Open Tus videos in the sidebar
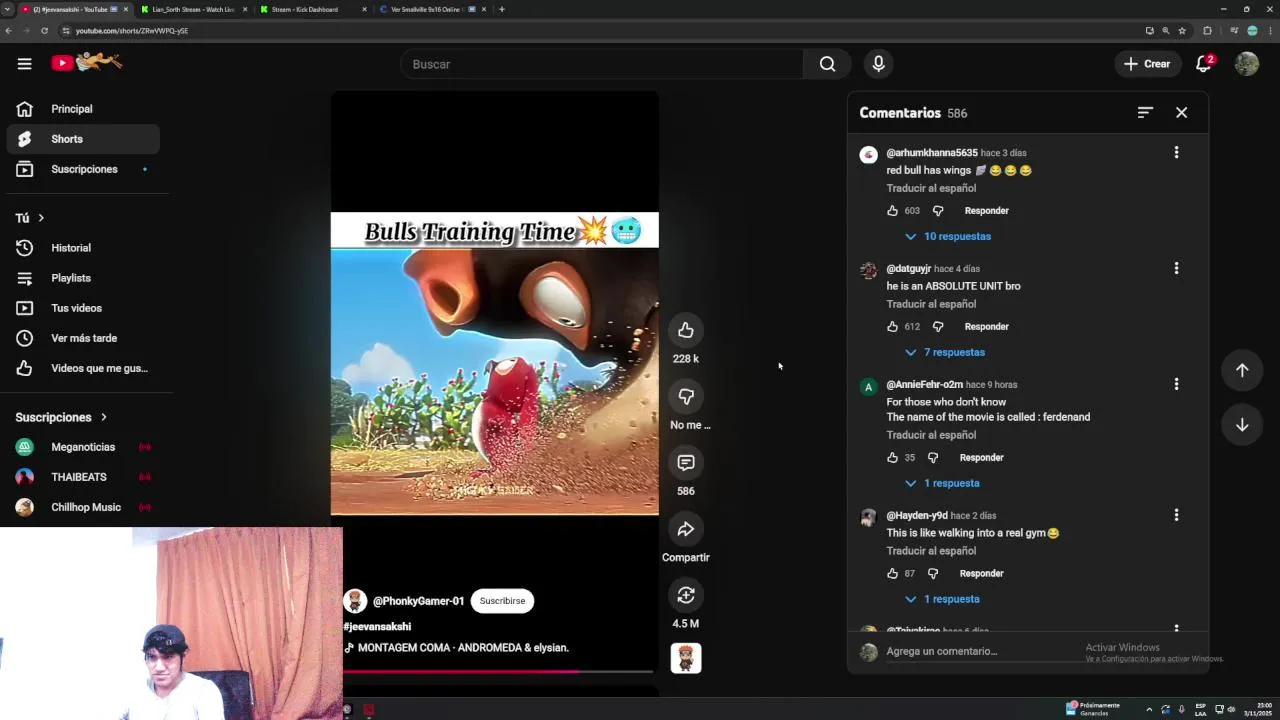1280x720 pixels. pyautogui.click(x=83, y=308)
